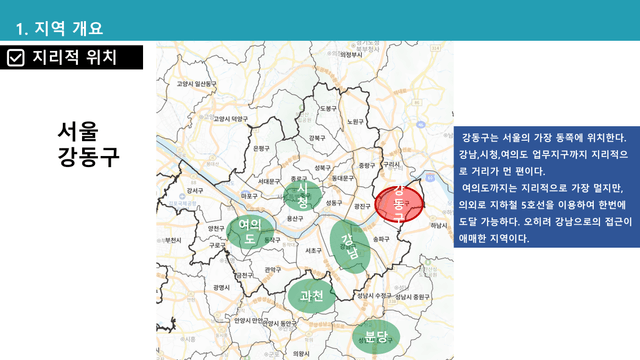This screenshot has width=640, height=360.
Task: Click the 하남시 label east of 강동구
Action: click(x=439, y=225)
